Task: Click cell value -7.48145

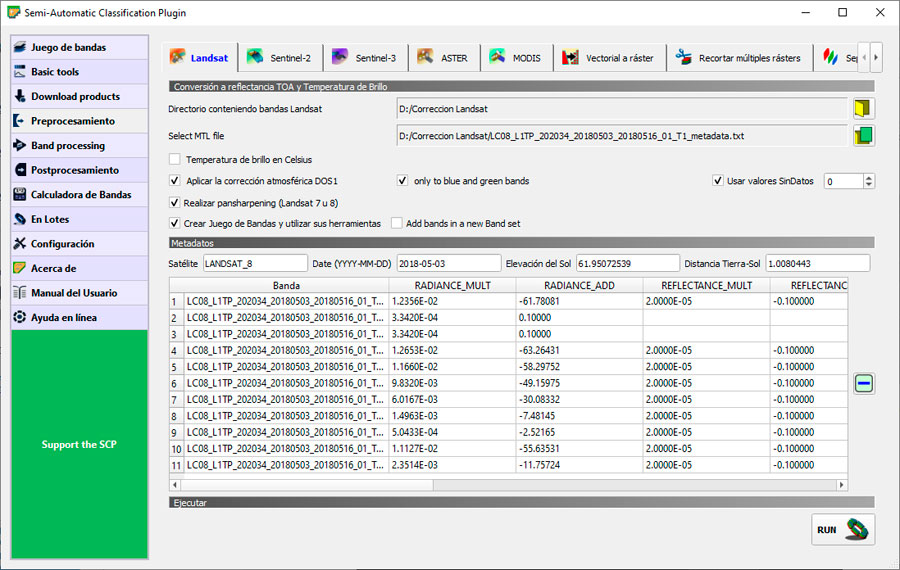Action: pos(579,416)
